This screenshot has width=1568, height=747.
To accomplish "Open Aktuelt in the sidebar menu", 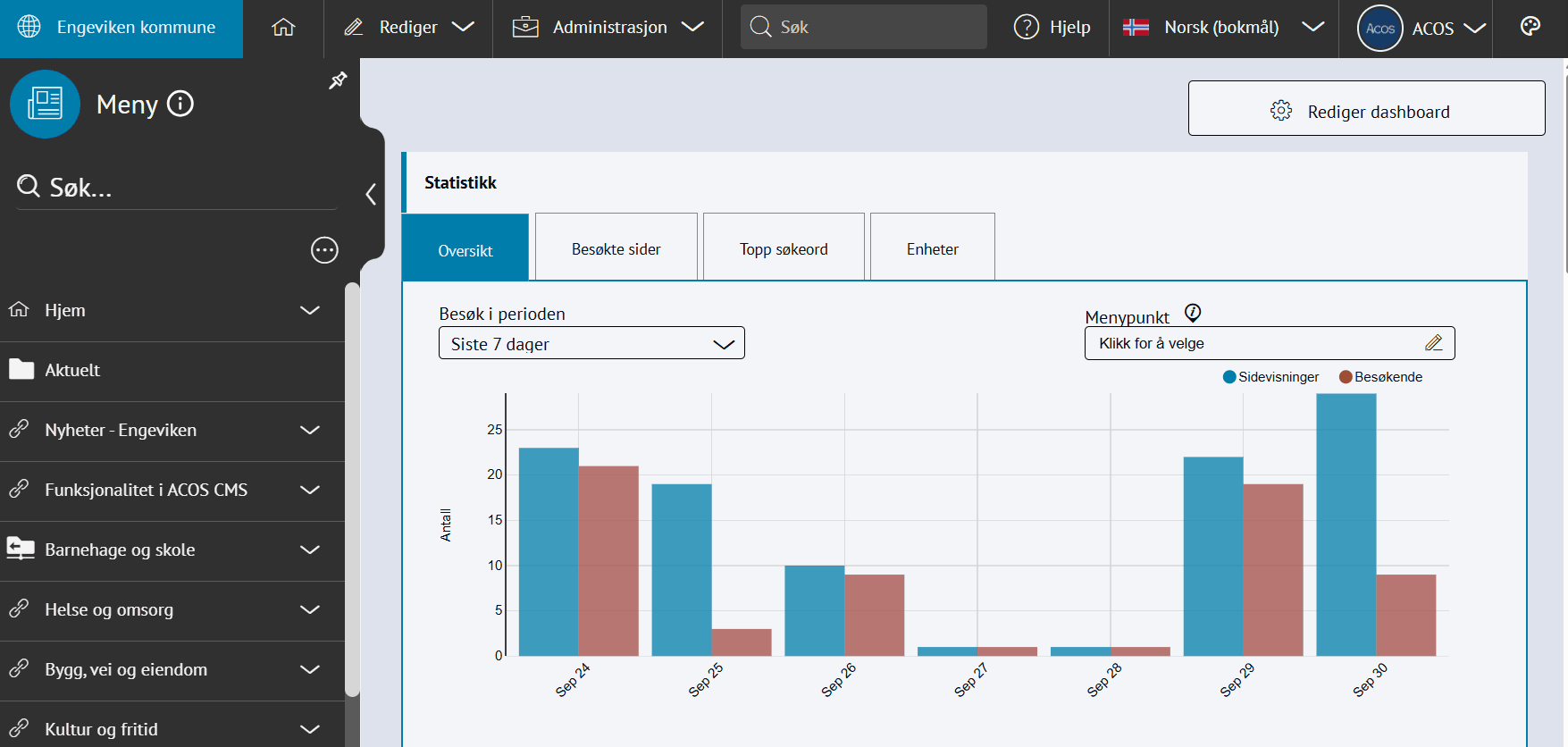I will coord(73,371).
